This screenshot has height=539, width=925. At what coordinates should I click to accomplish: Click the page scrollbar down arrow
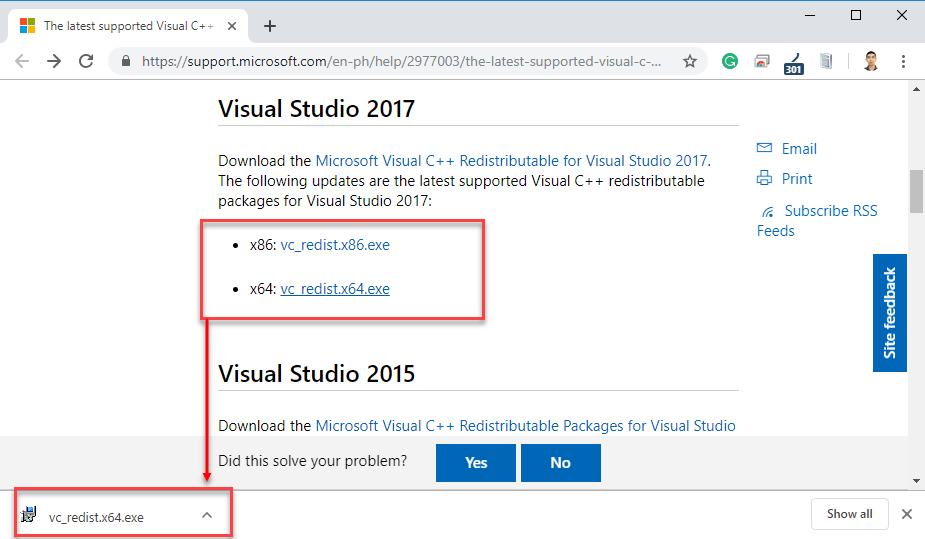(916, 481)
